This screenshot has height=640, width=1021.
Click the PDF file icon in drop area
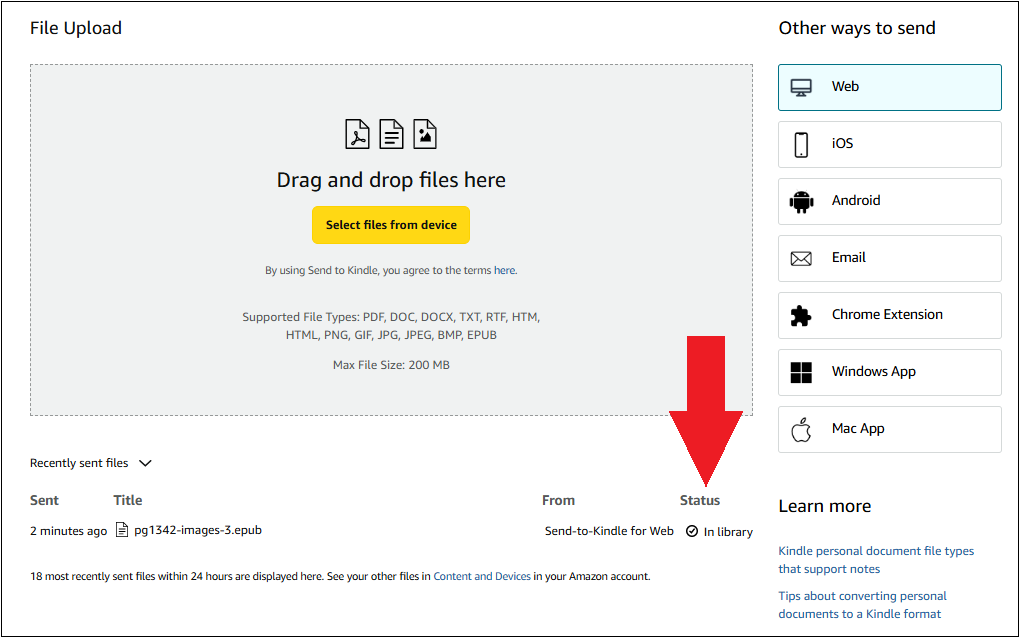(357, 134)
